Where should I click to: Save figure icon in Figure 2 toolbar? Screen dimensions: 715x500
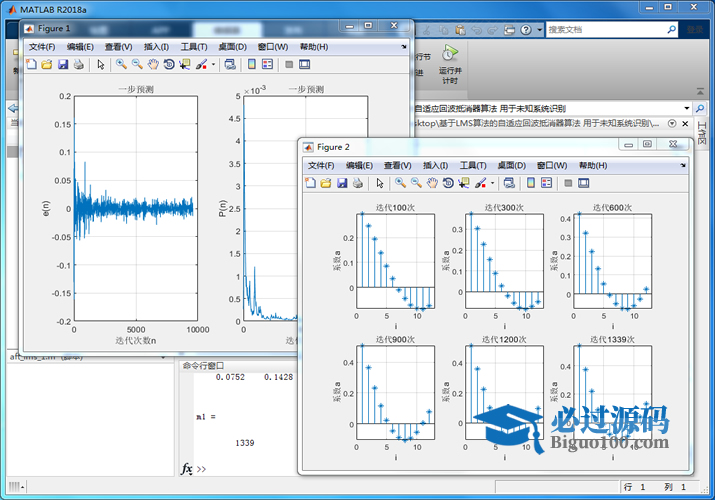(342, 183)
